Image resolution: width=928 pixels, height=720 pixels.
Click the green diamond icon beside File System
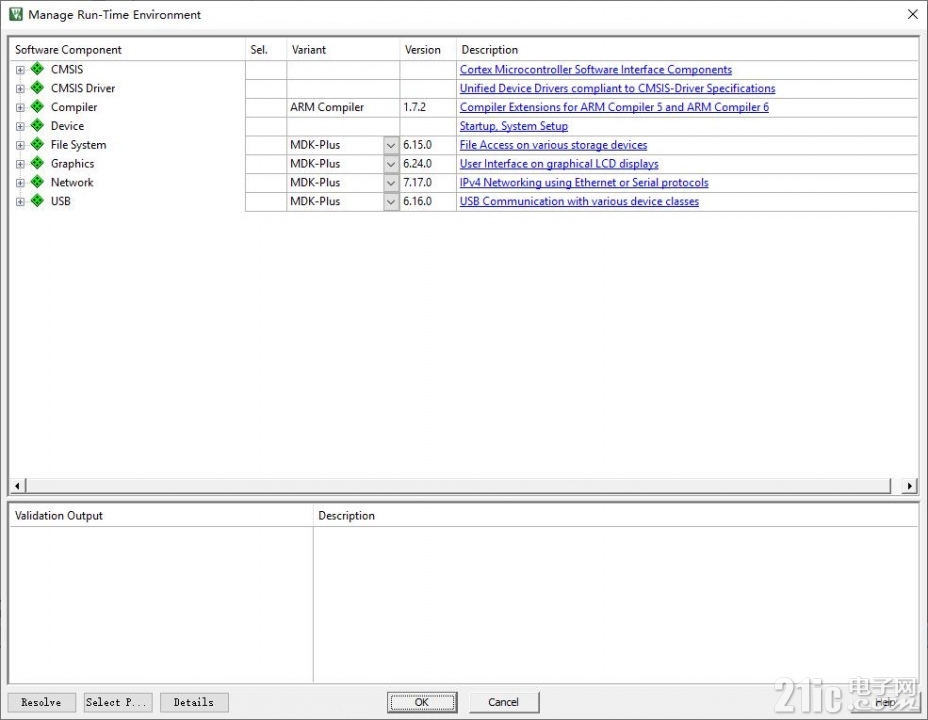click(x=37, y=144)
